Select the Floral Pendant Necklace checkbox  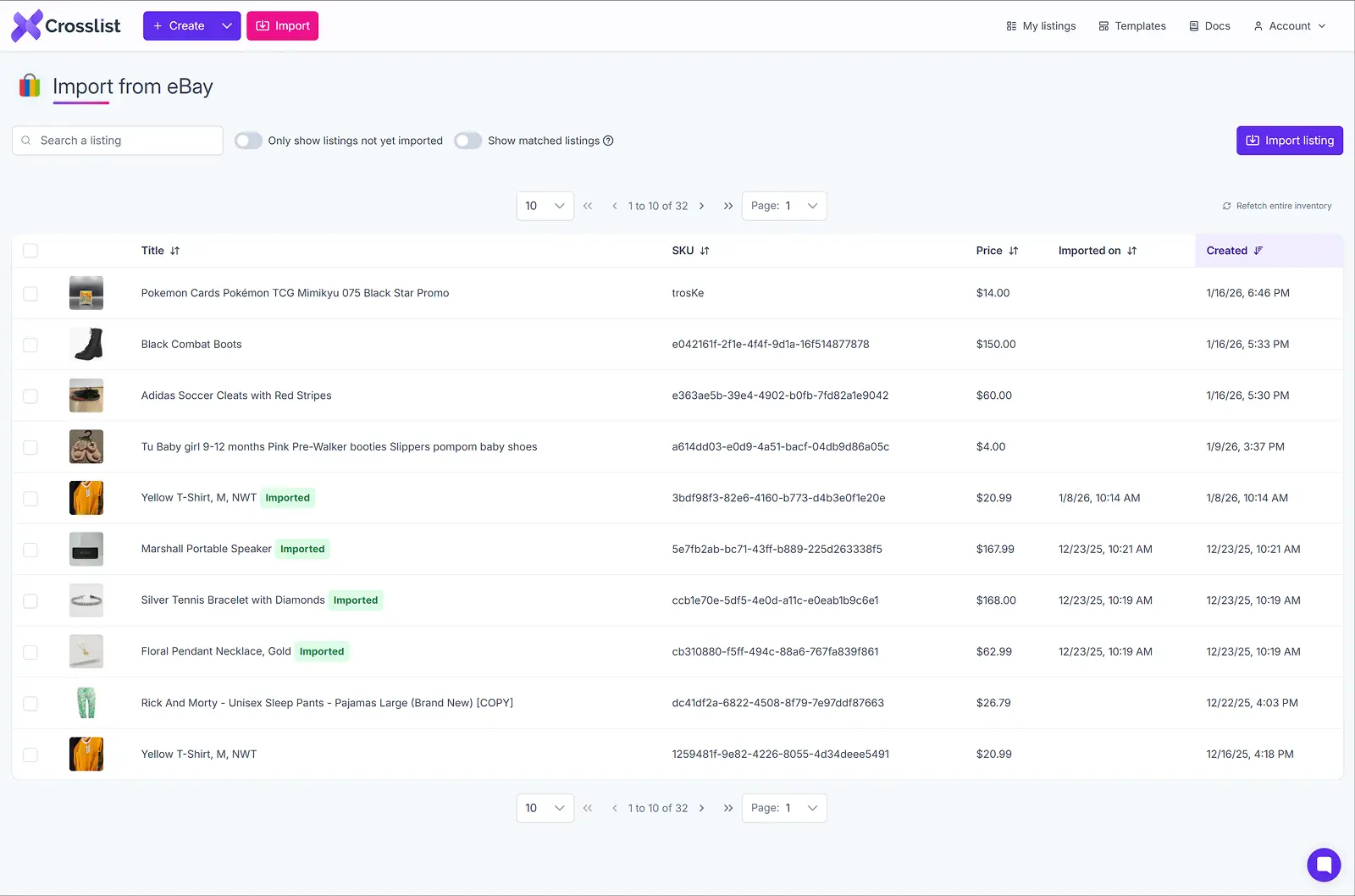(x=30, y=652)
